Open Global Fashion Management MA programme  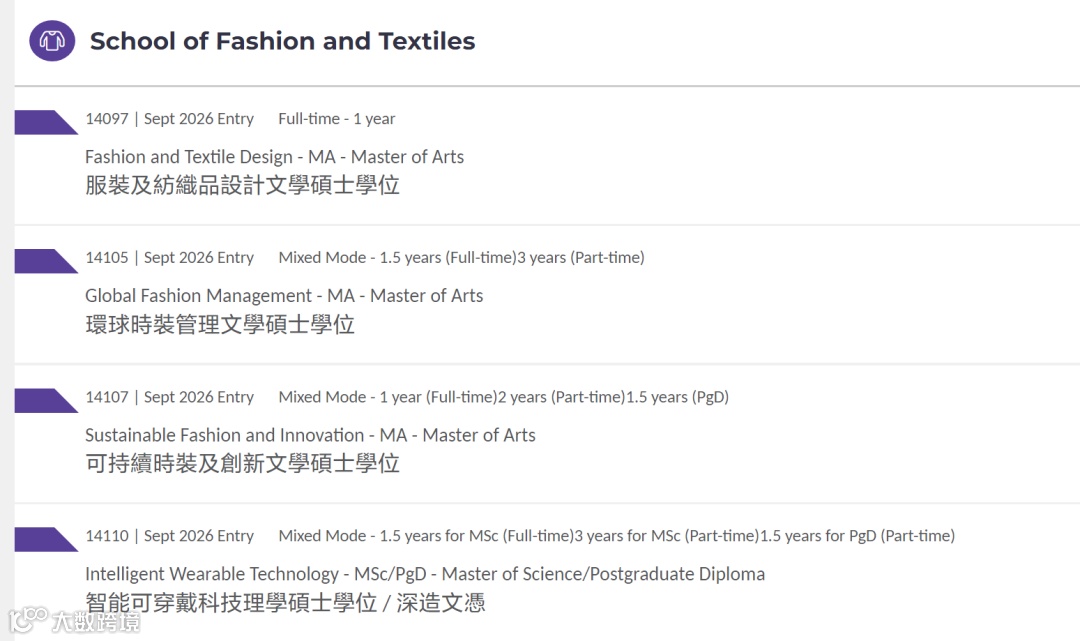pyautogui.click(x=283, y=296)
